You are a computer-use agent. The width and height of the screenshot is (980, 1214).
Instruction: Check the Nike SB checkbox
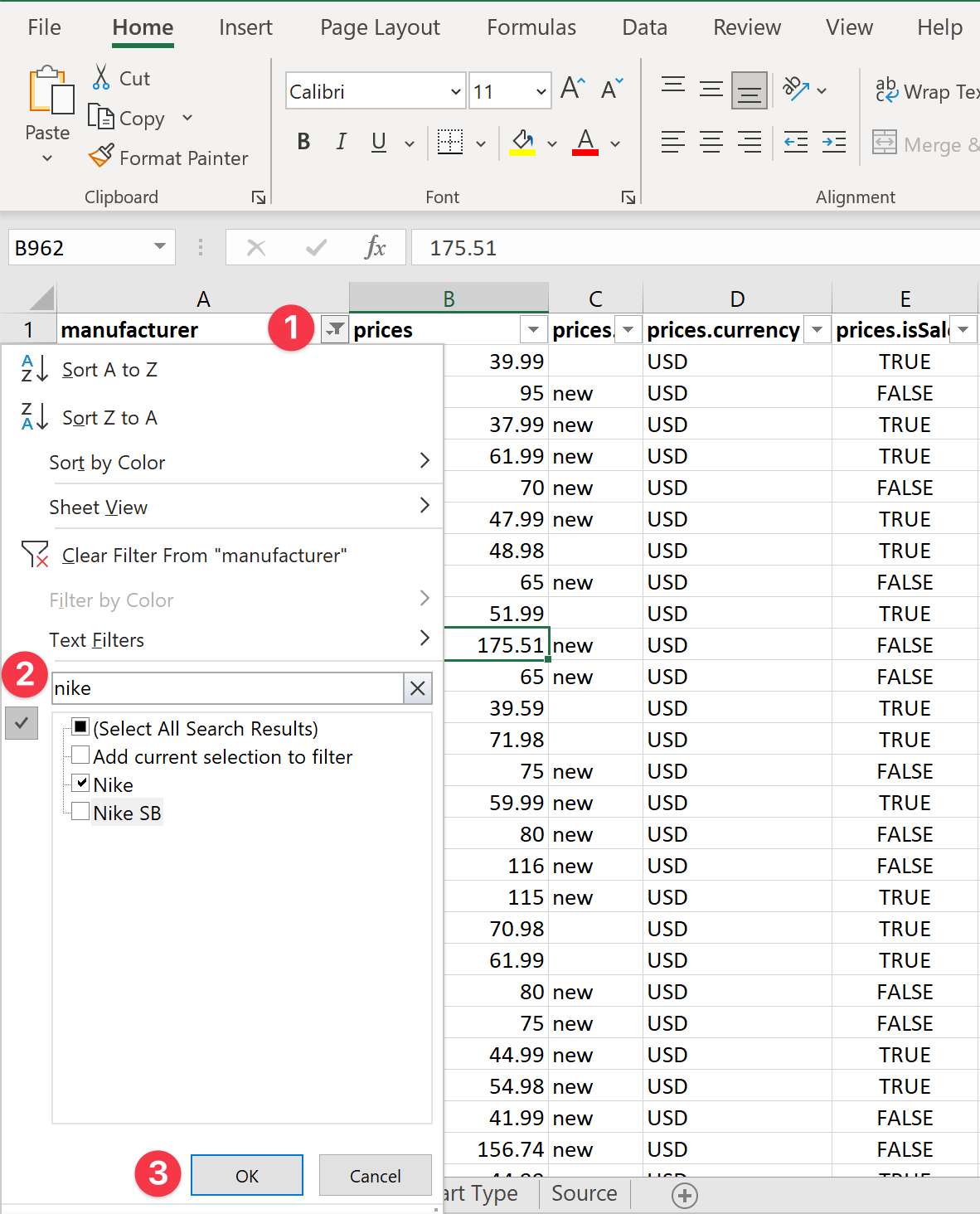pyautogui.click(x=80, y=812)
